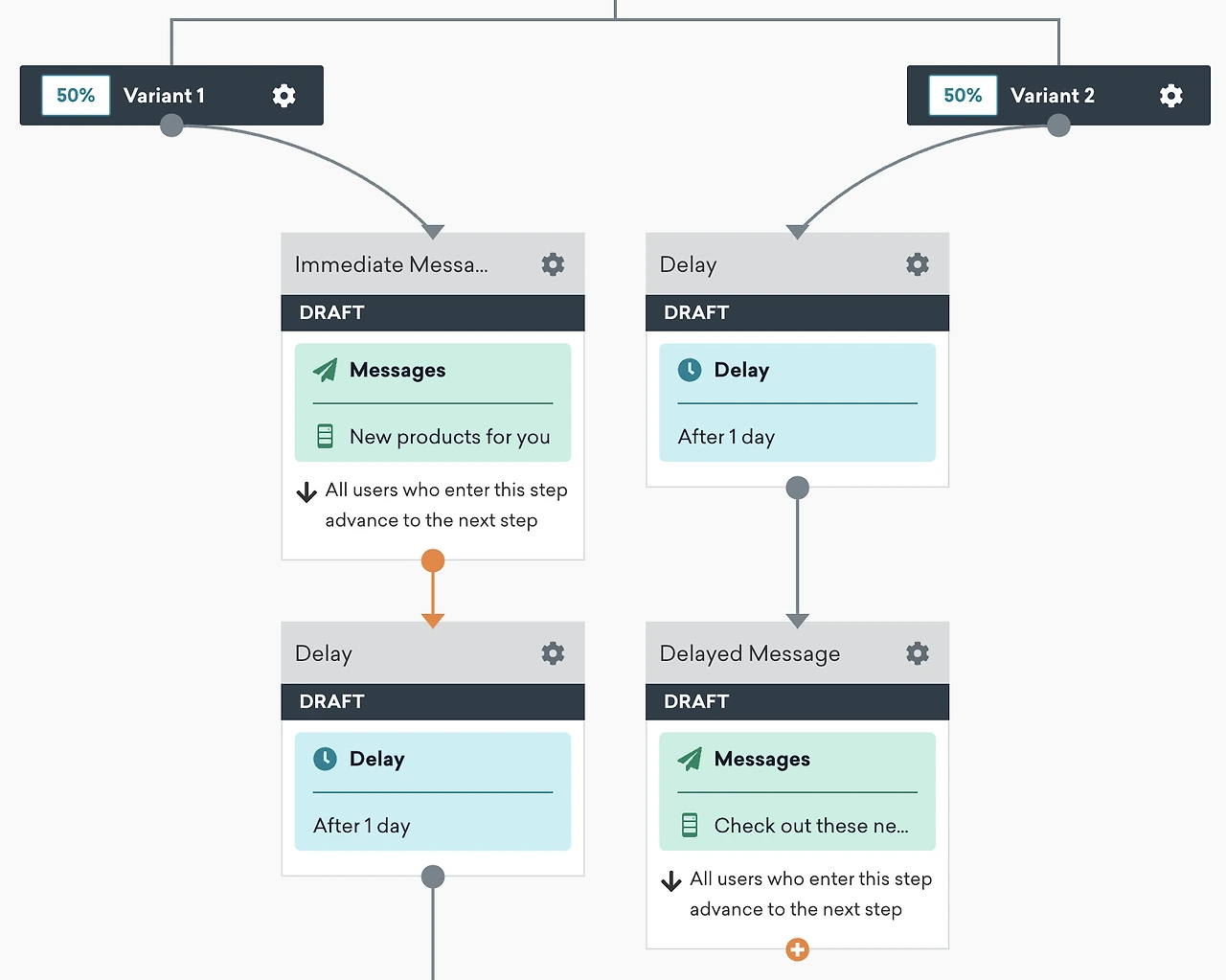Image resolution: width=1226 pixels, height=980 pixels.
Task: Click the downward arrow icon in Delayed Message card
Action: pyautogui.click(x=670, y=878)
